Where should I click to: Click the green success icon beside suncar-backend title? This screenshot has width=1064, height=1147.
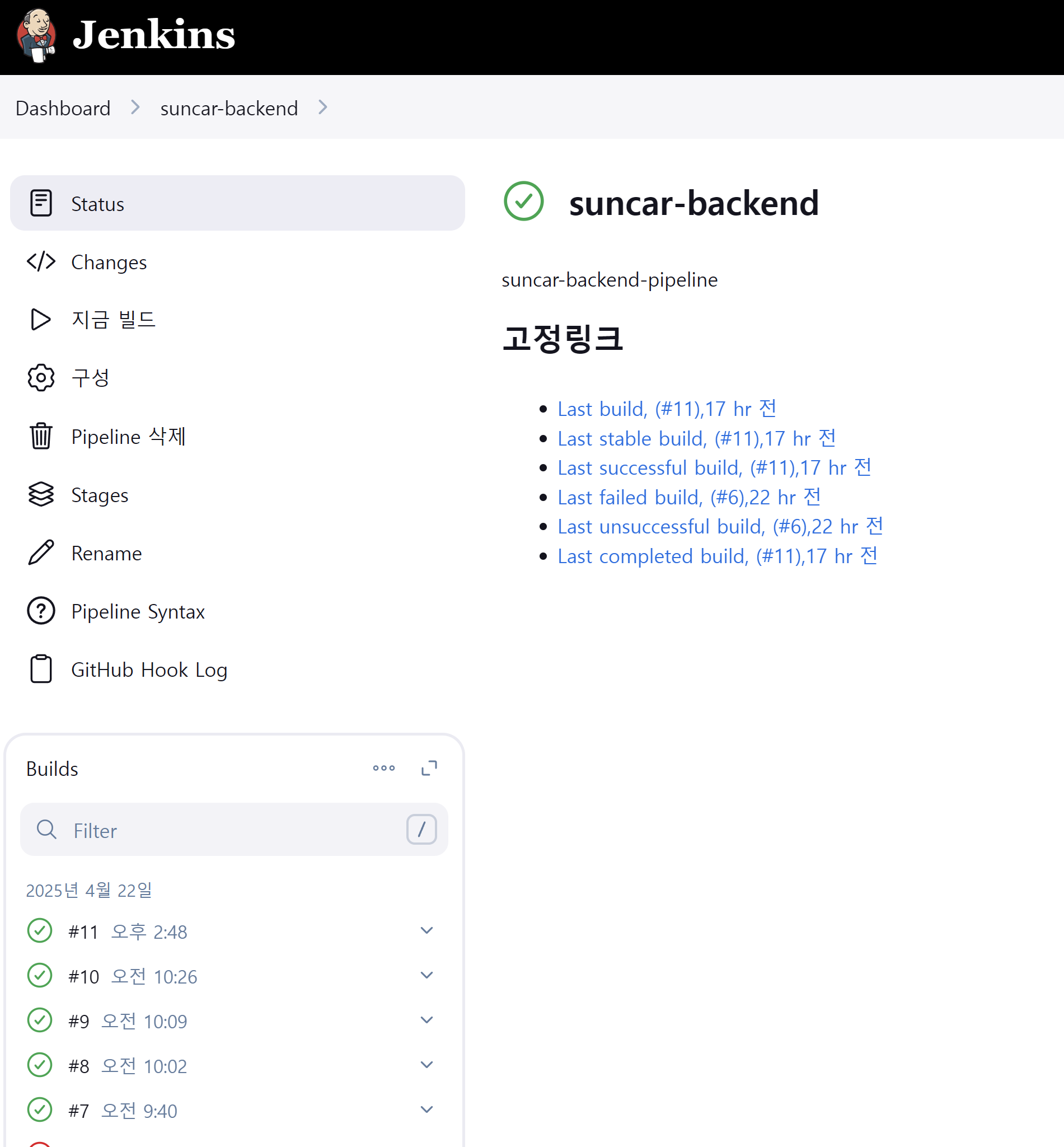pyautogui.click(x=523, y=202)
